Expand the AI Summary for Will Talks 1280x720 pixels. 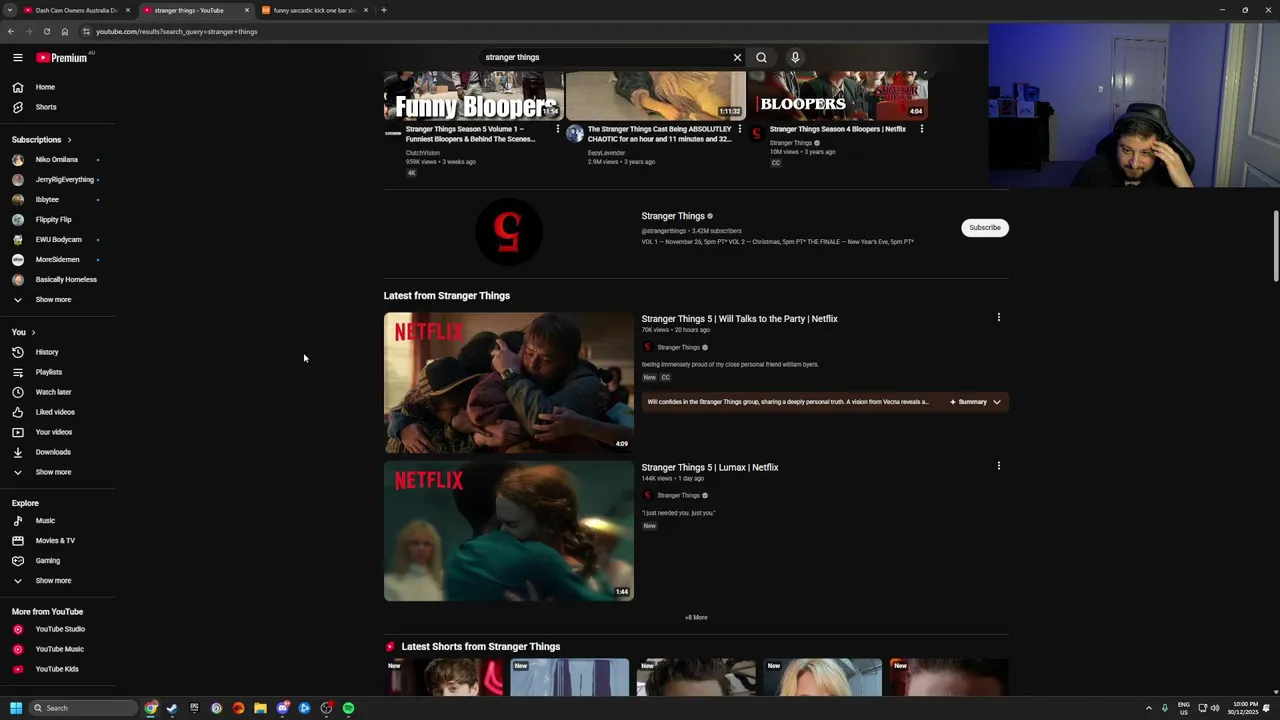[975, 402]
